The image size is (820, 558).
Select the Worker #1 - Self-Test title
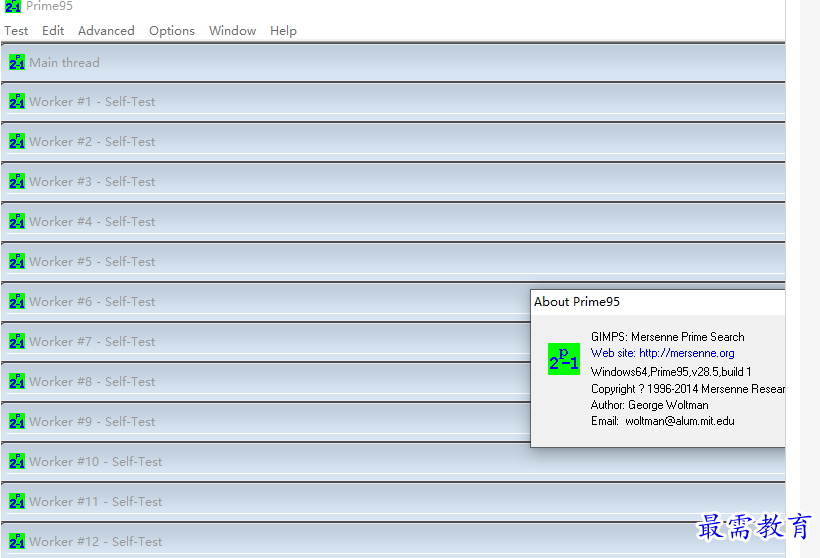[92, 101]
